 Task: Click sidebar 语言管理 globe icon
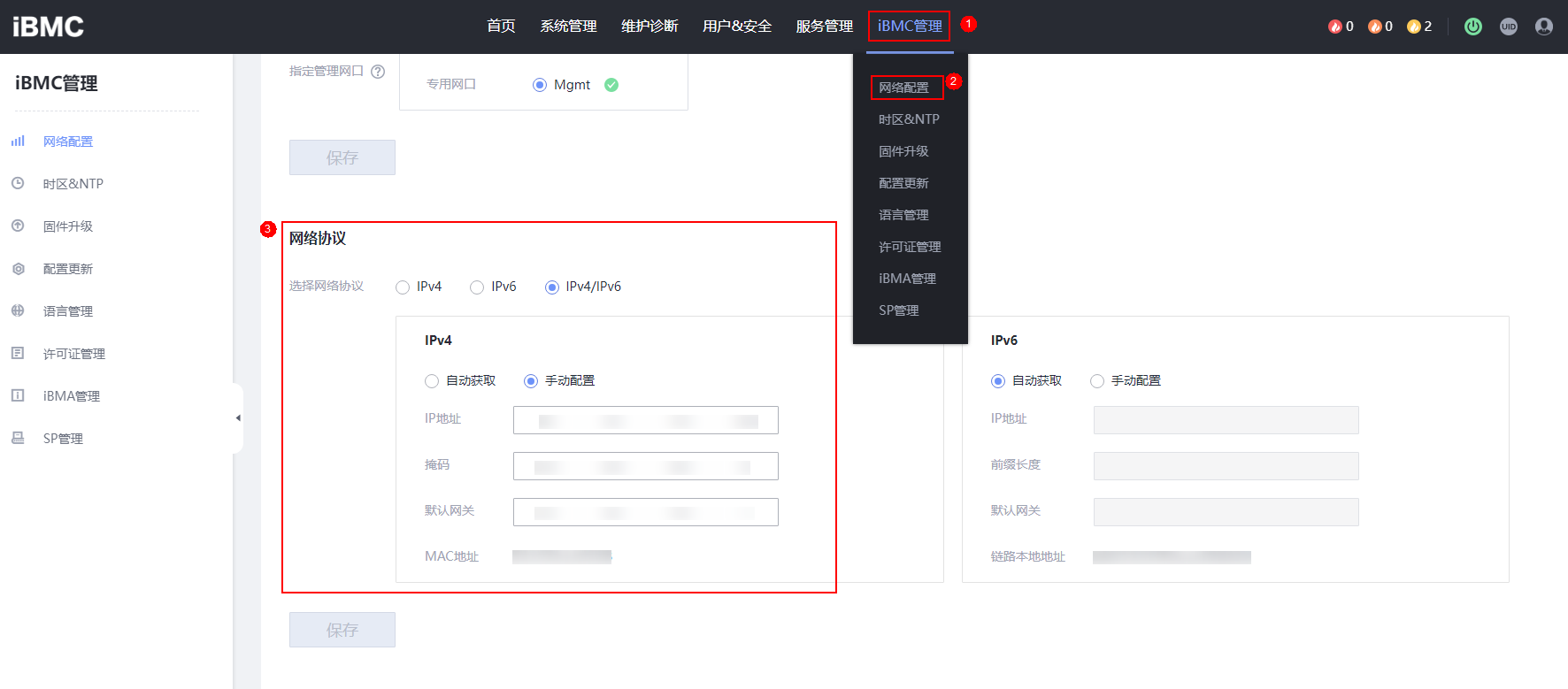click(x=18, y=310)
